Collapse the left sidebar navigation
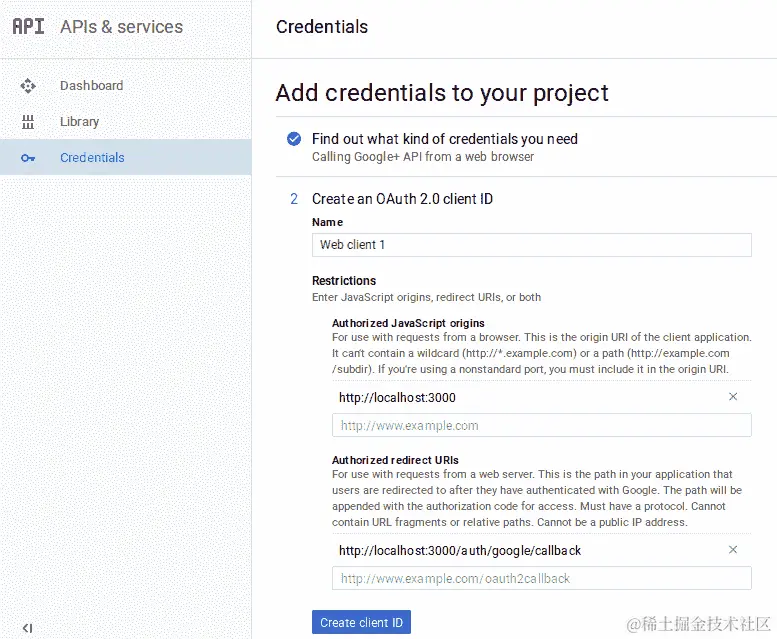Screen dimensions: 777x639 (27, 628)
